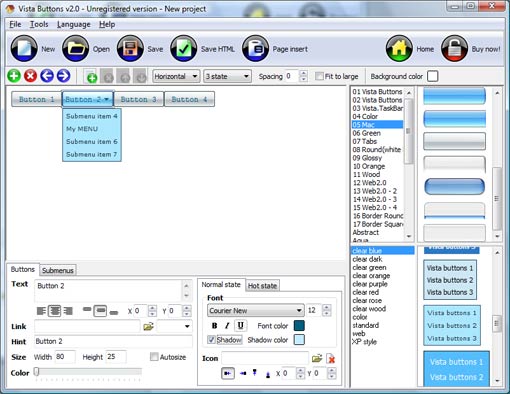Image resolution: width=510 pixels, height=394 pixels.
Task: Move the button left with the blue arrow
Action: [x=47, y=76]
